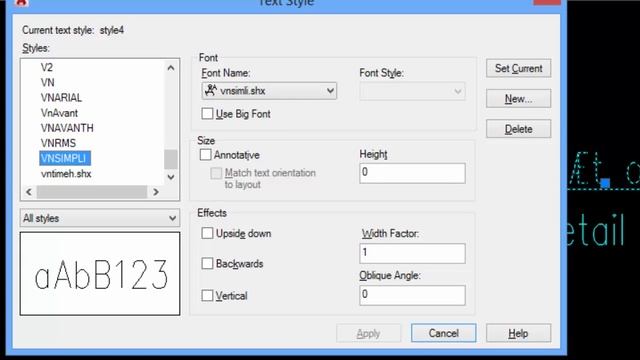Select the highlighted VNSIMPLI style

coord(65,158)
